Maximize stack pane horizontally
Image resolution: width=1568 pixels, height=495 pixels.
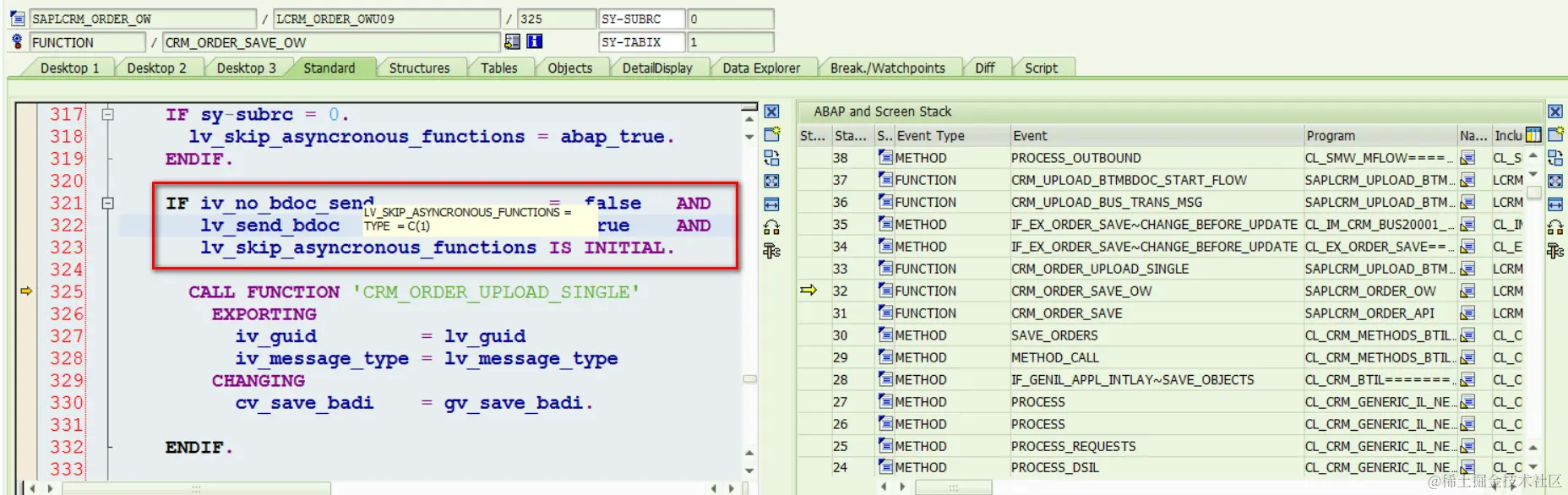pyautogui.click(x=1555, y=204)
